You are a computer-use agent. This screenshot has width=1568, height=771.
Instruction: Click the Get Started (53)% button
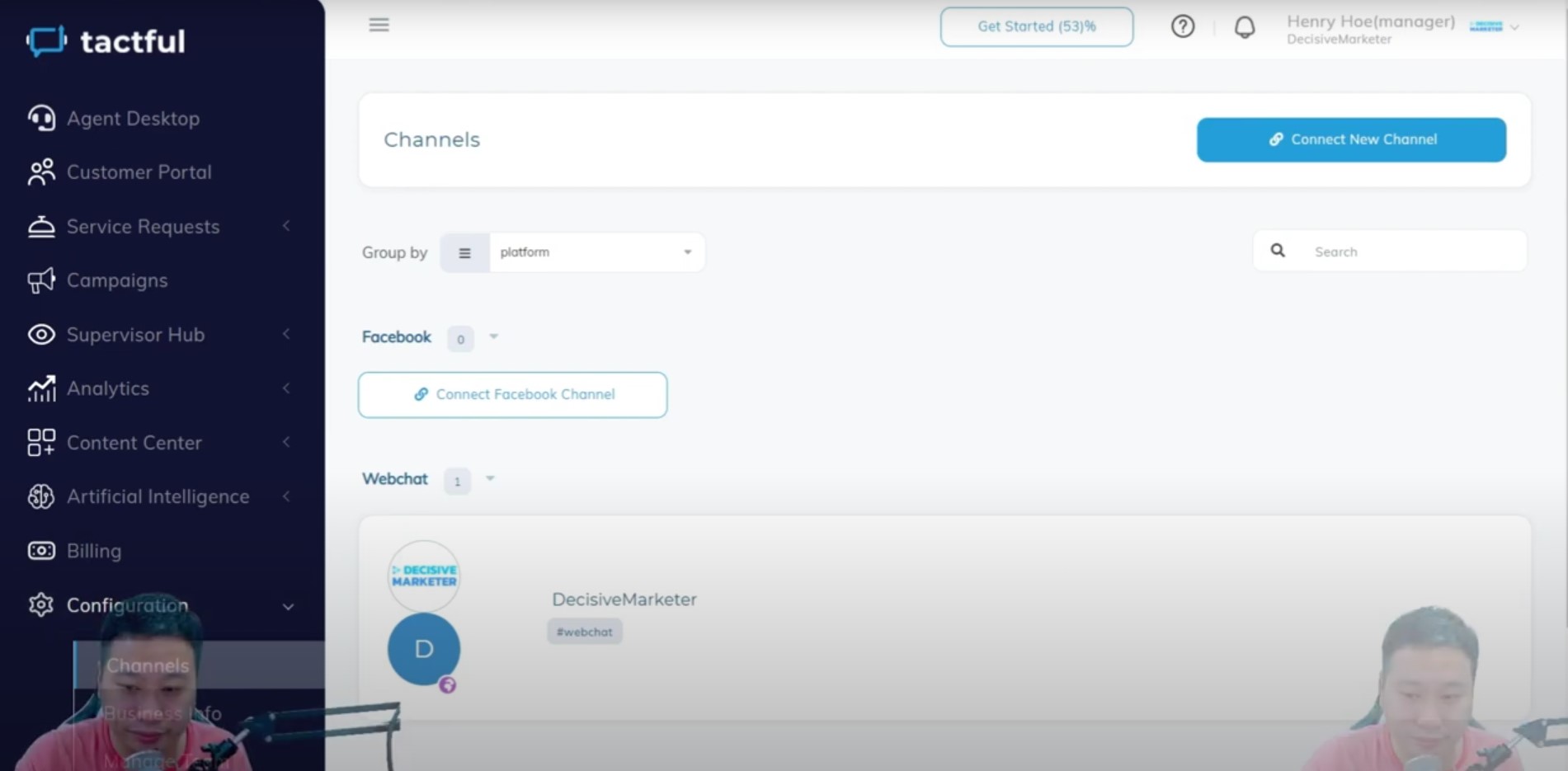(x=1037, y=26)
